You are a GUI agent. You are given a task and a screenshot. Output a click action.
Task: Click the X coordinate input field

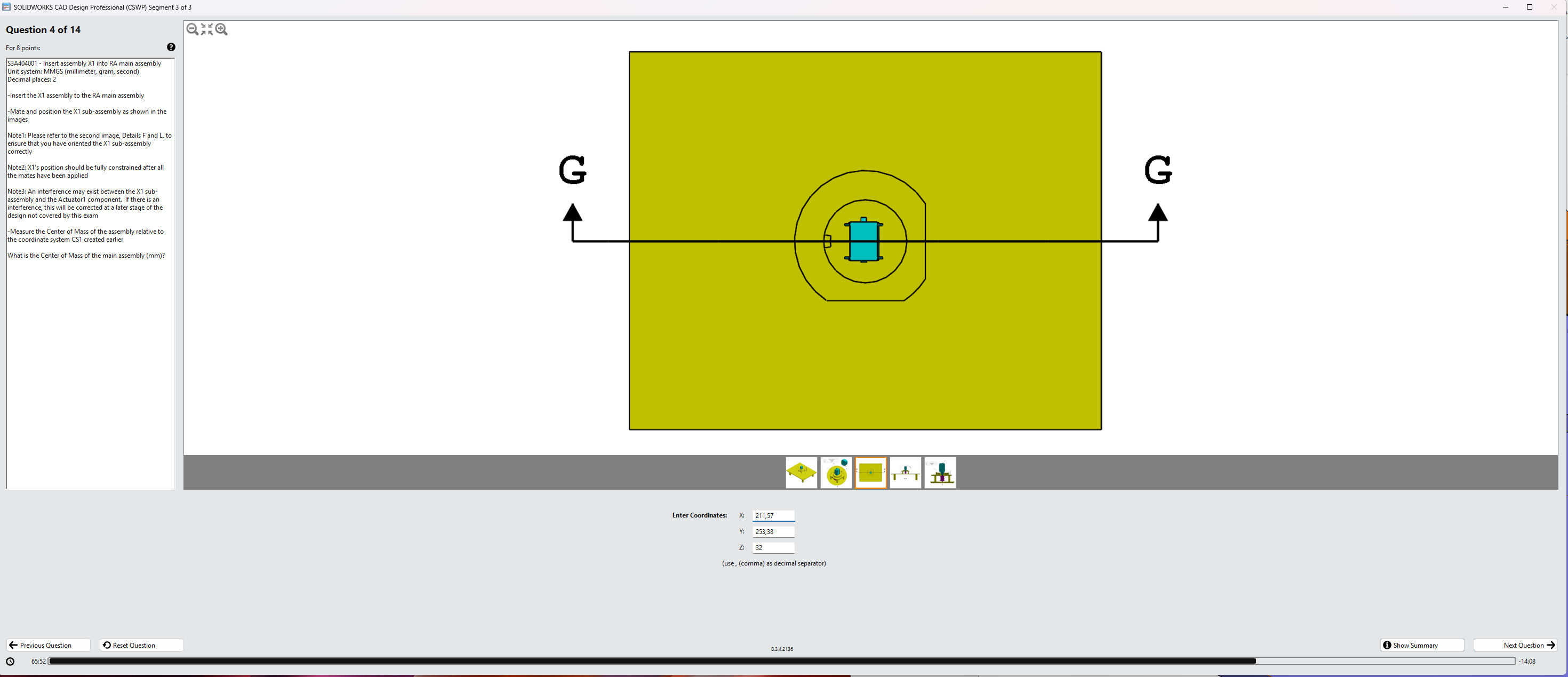(773, 516)
